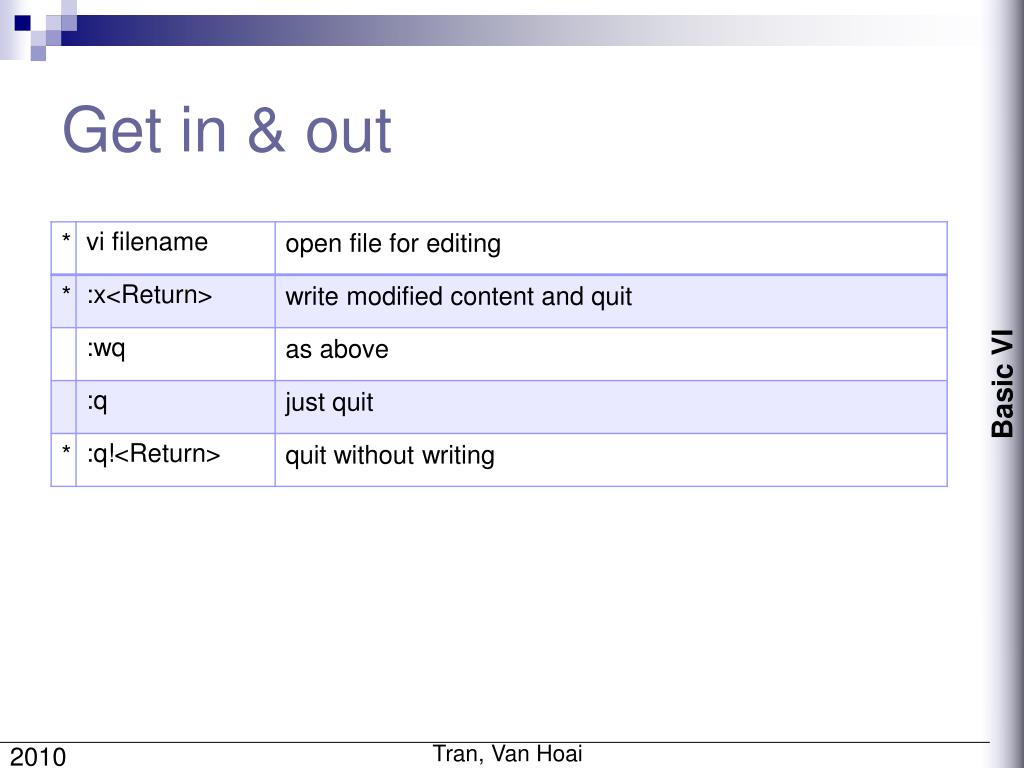Viewport: 1024px width, 768px height.
Task: Click the 'quit without writing' description
Action: click(x=390, y=455)
